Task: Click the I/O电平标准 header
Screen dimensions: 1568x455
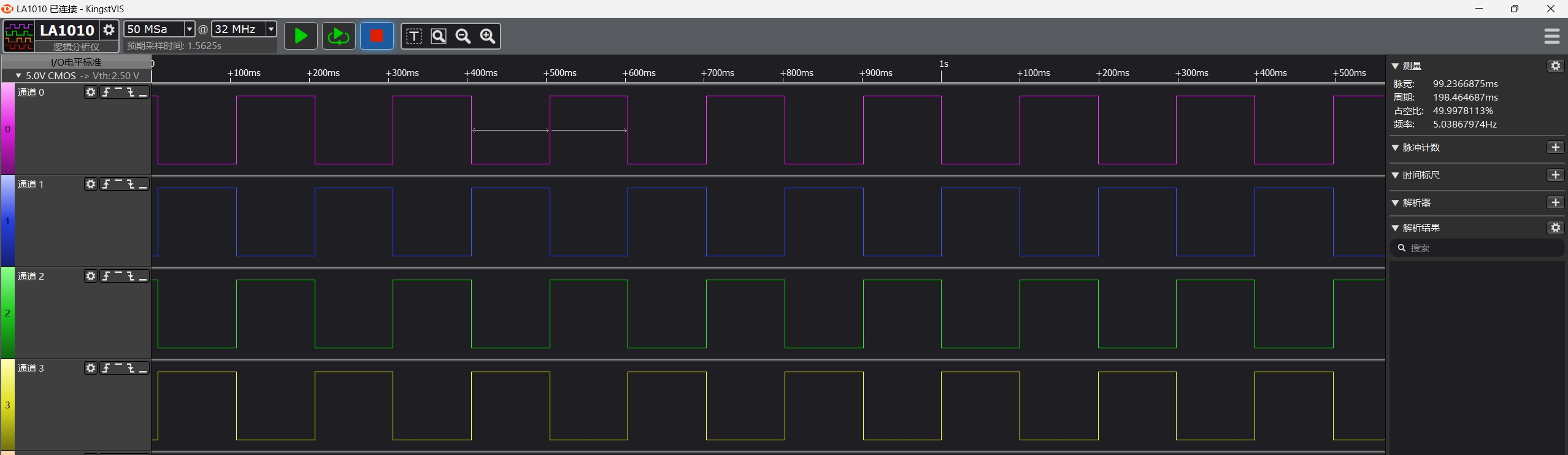Action: click(76, 62)
